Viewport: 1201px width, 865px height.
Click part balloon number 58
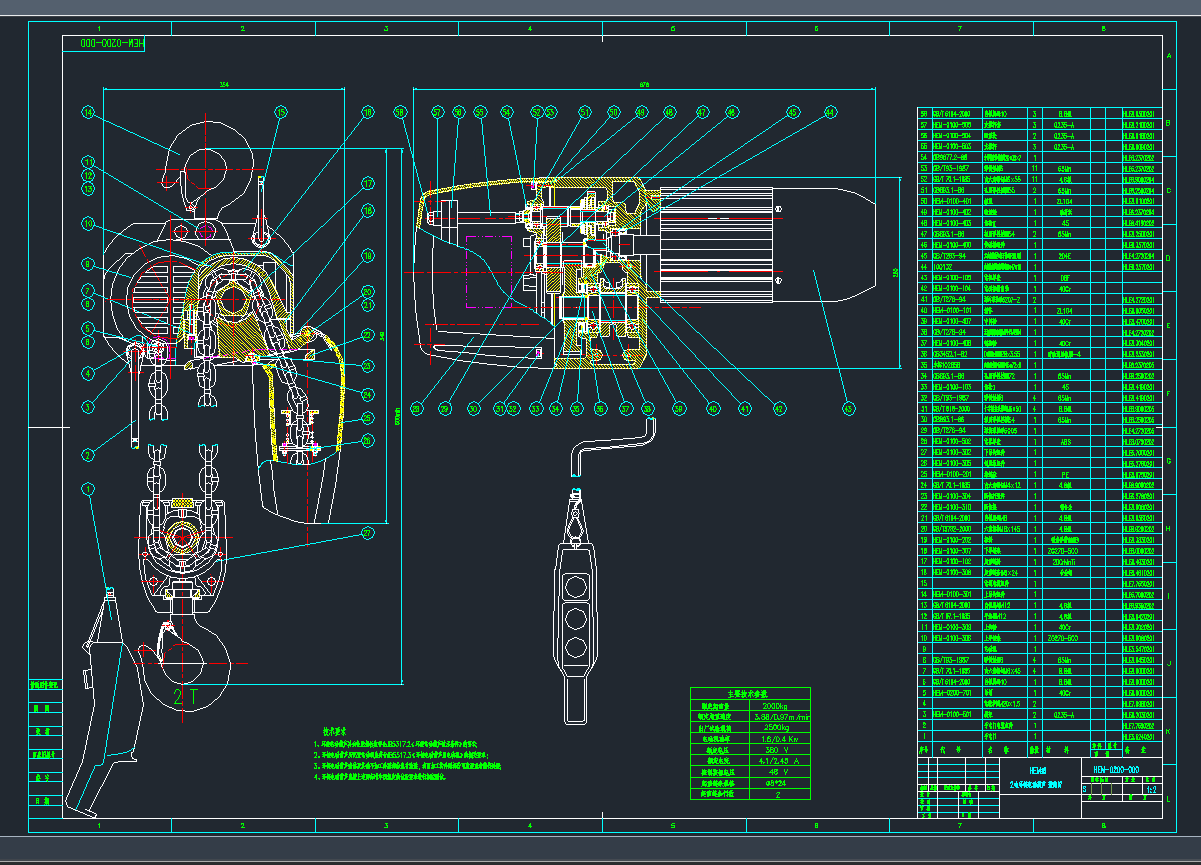(x=400, y=114)
